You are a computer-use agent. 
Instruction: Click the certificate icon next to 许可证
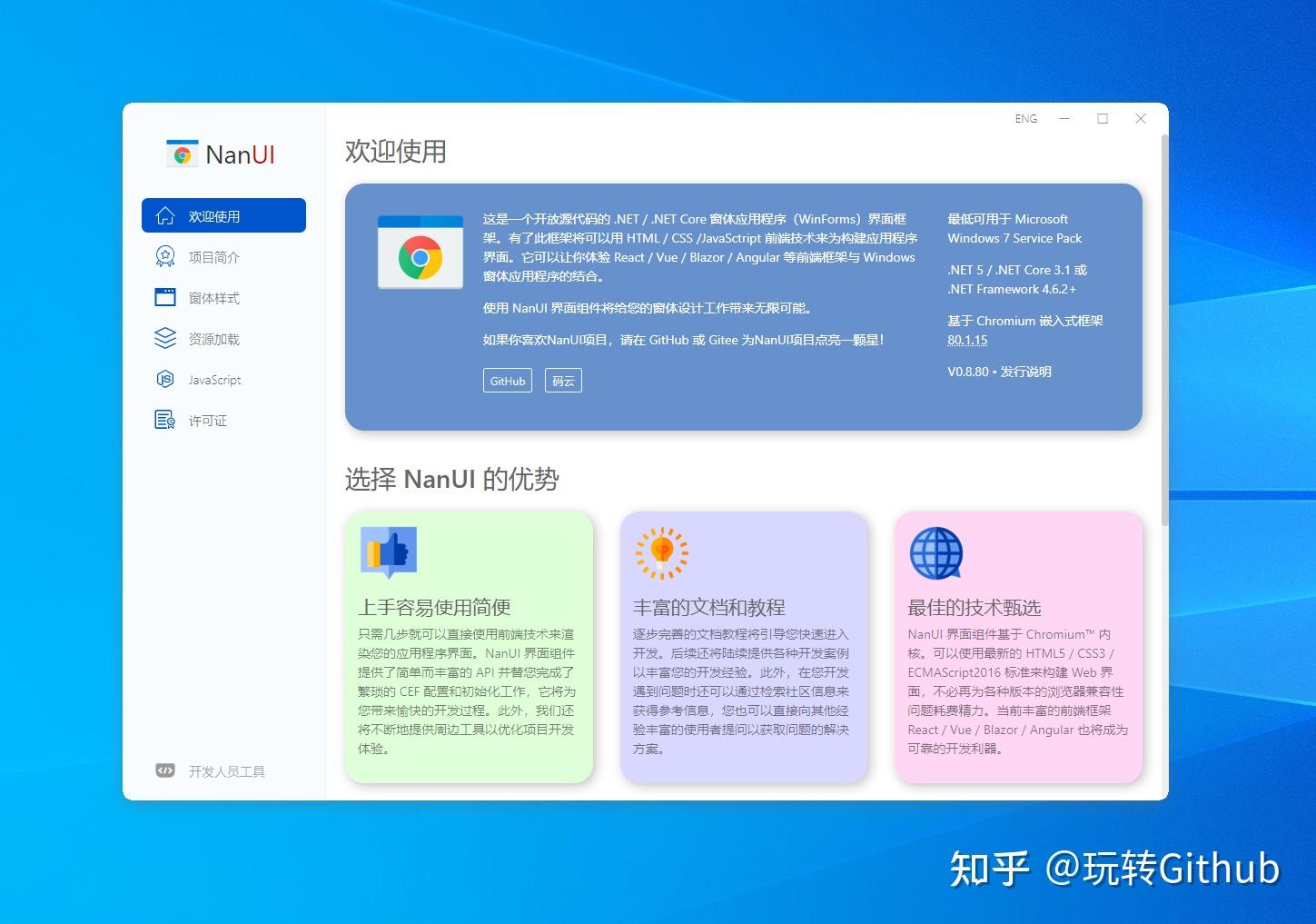164,420
